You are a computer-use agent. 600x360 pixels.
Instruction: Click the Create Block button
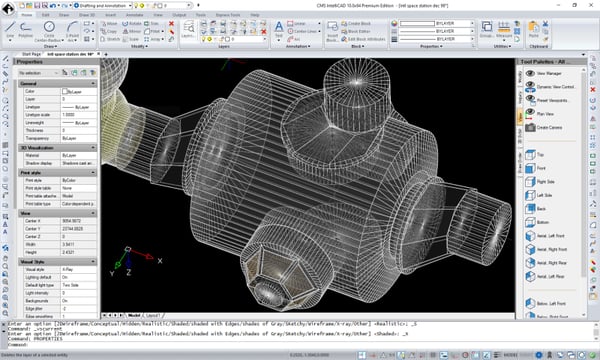[x=356, y=23]
